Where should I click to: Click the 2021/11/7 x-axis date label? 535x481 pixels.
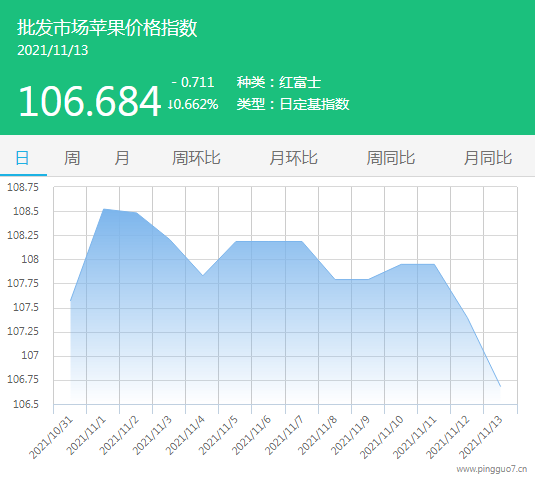(284, 435)
